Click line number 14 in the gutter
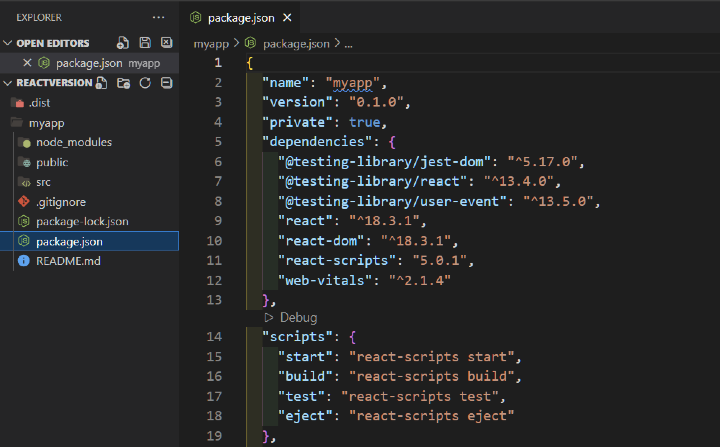The height and width of the screenshot is (447, 720). pos(214,335)
